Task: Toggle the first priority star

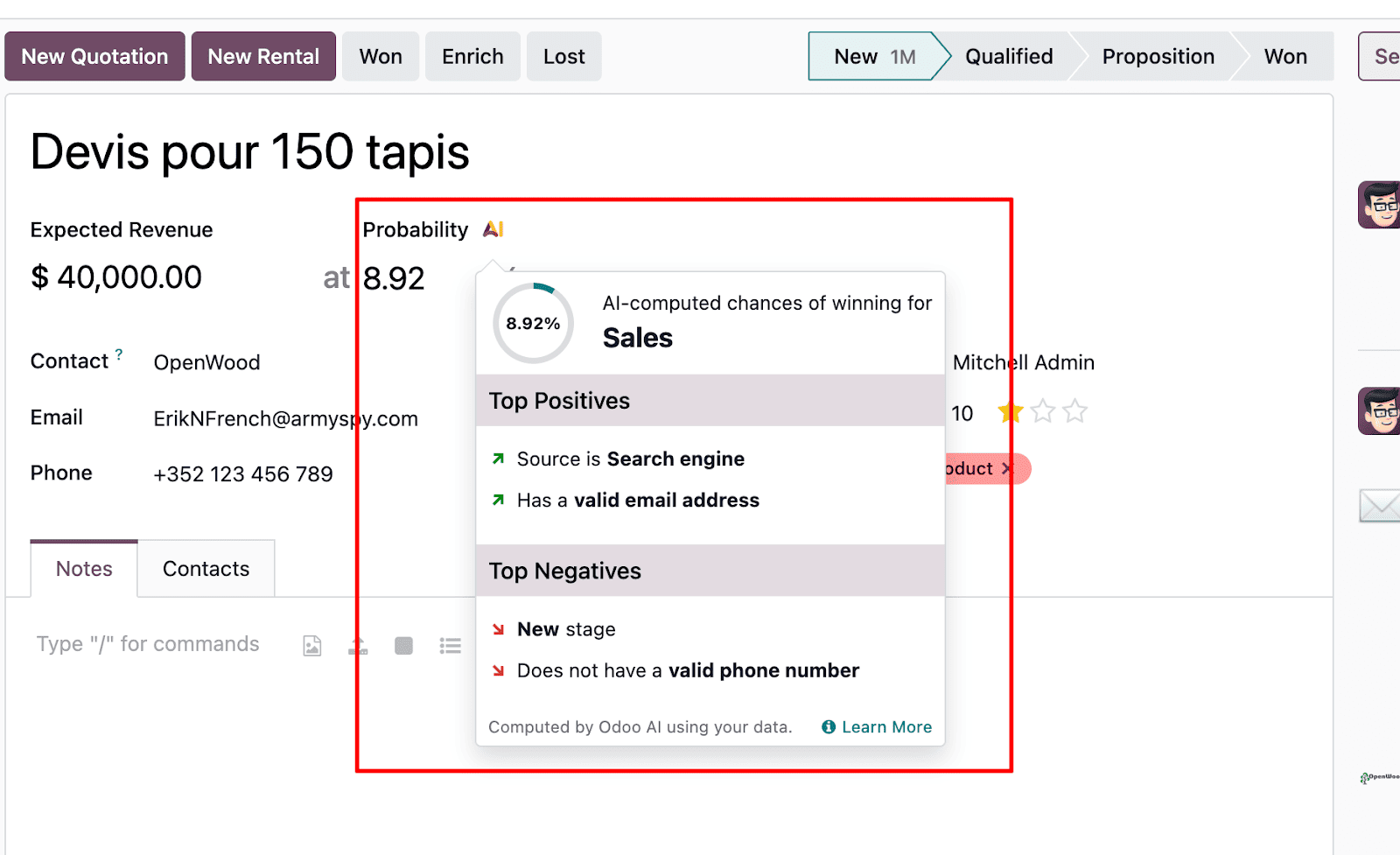Action: [1009, 410]
